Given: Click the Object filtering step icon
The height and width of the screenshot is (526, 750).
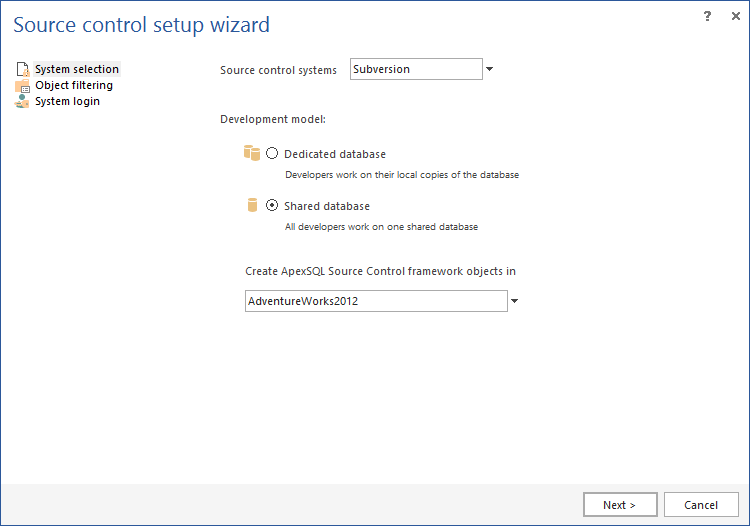Looking at the screenshot, I should (x=22, y=86).
